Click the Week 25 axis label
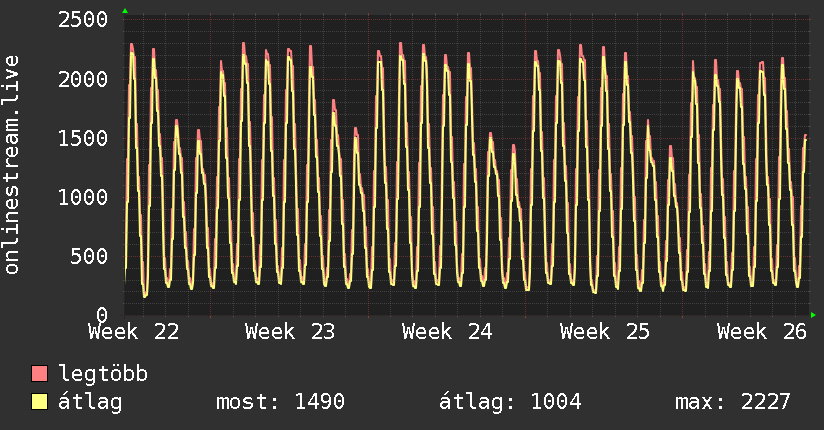The width and height of the screenshot is (824, 430). pyautogui.click(x=605, y=332)
